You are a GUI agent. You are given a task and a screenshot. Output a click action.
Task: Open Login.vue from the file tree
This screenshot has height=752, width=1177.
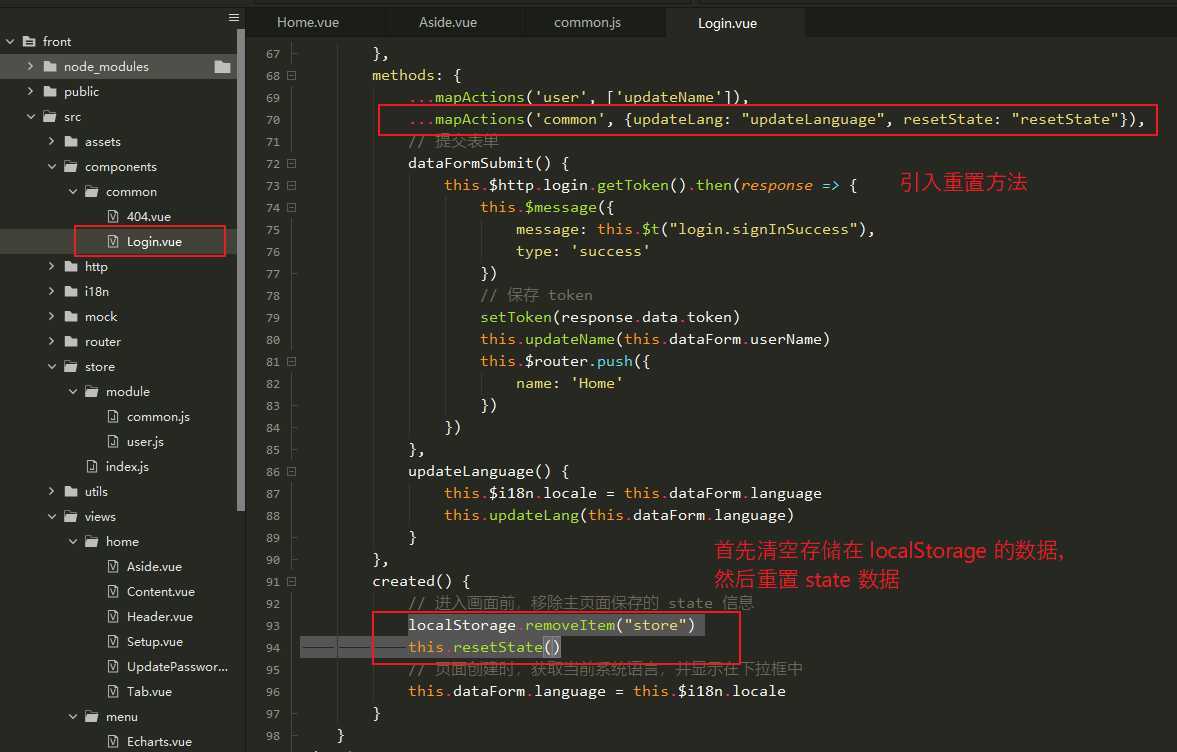click(x=154, y=242)
